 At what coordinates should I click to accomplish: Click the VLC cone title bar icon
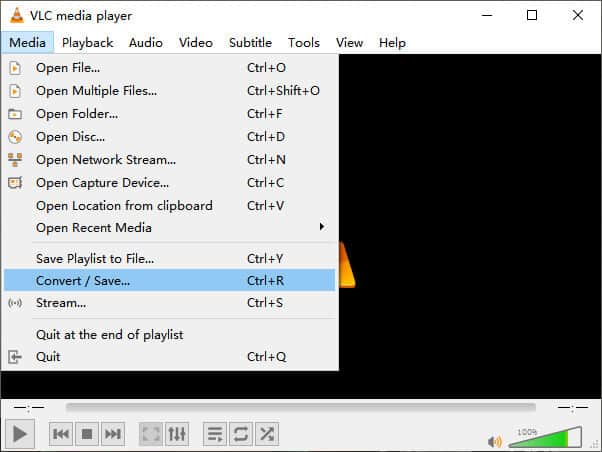tap(16, 15)
